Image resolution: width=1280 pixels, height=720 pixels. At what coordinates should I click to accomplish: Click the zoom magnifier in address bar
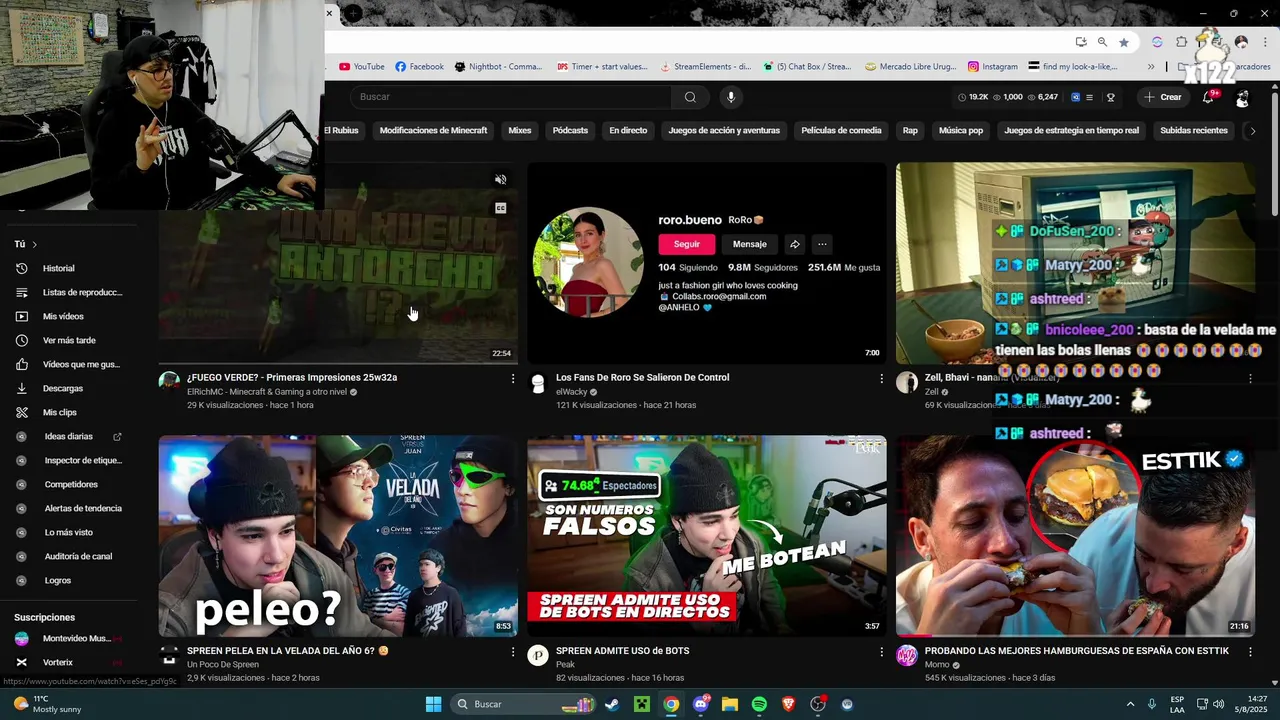coord(1102,42)
